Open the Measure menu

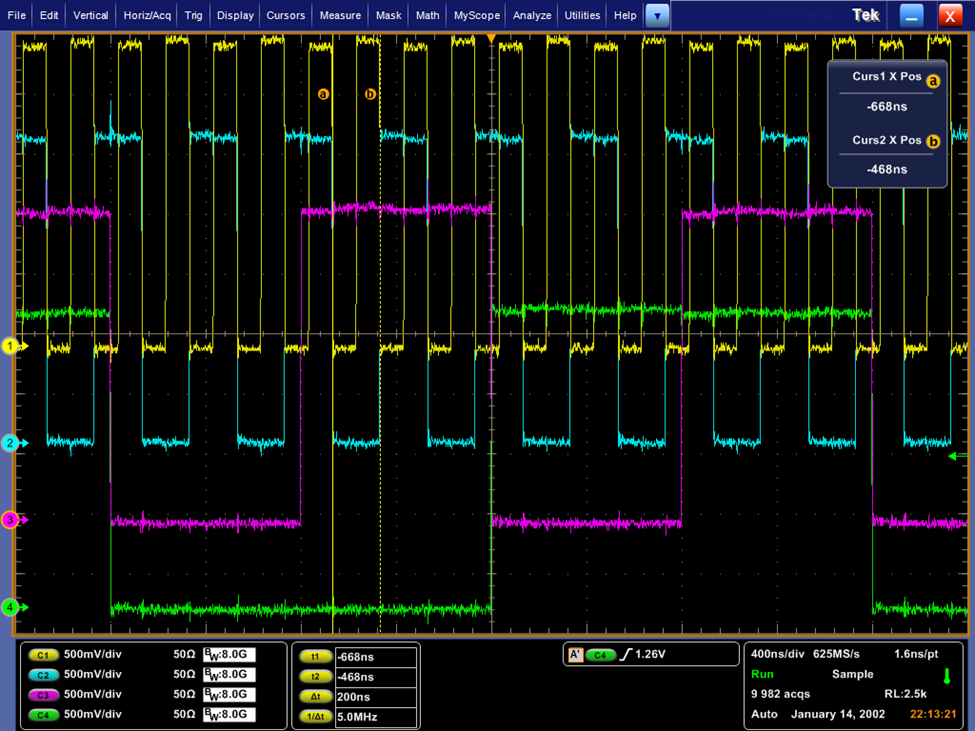(x=340, y=15)
